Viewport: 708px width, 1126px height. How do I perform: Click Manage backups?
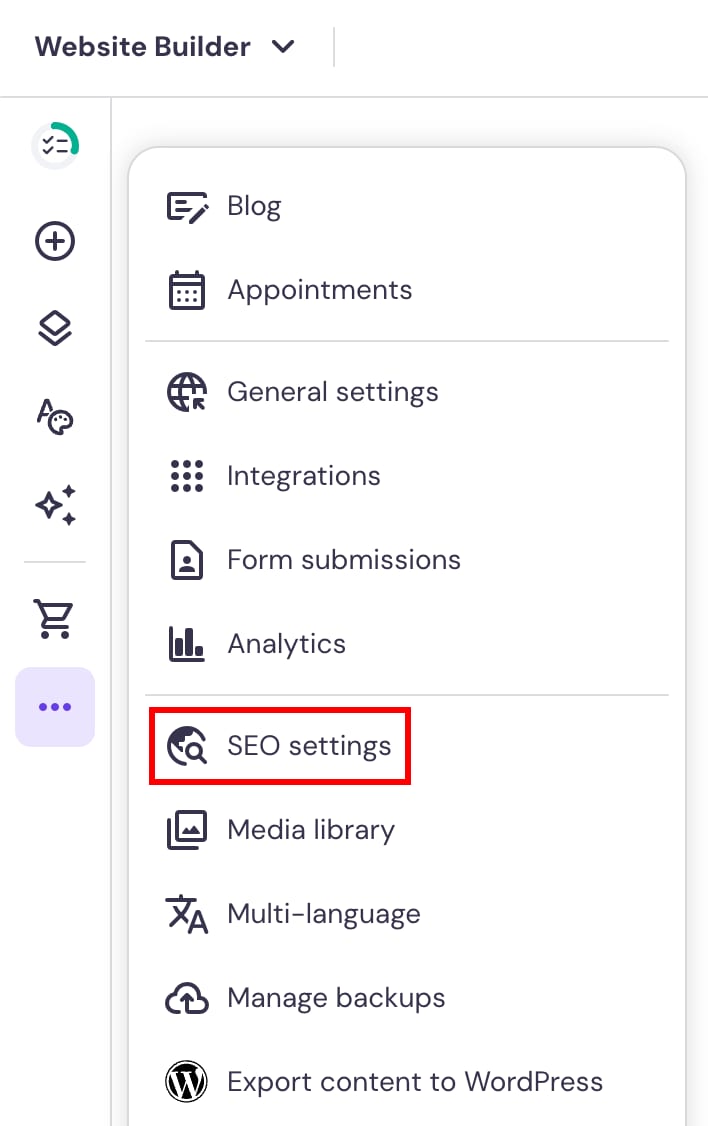pos(406,998)
